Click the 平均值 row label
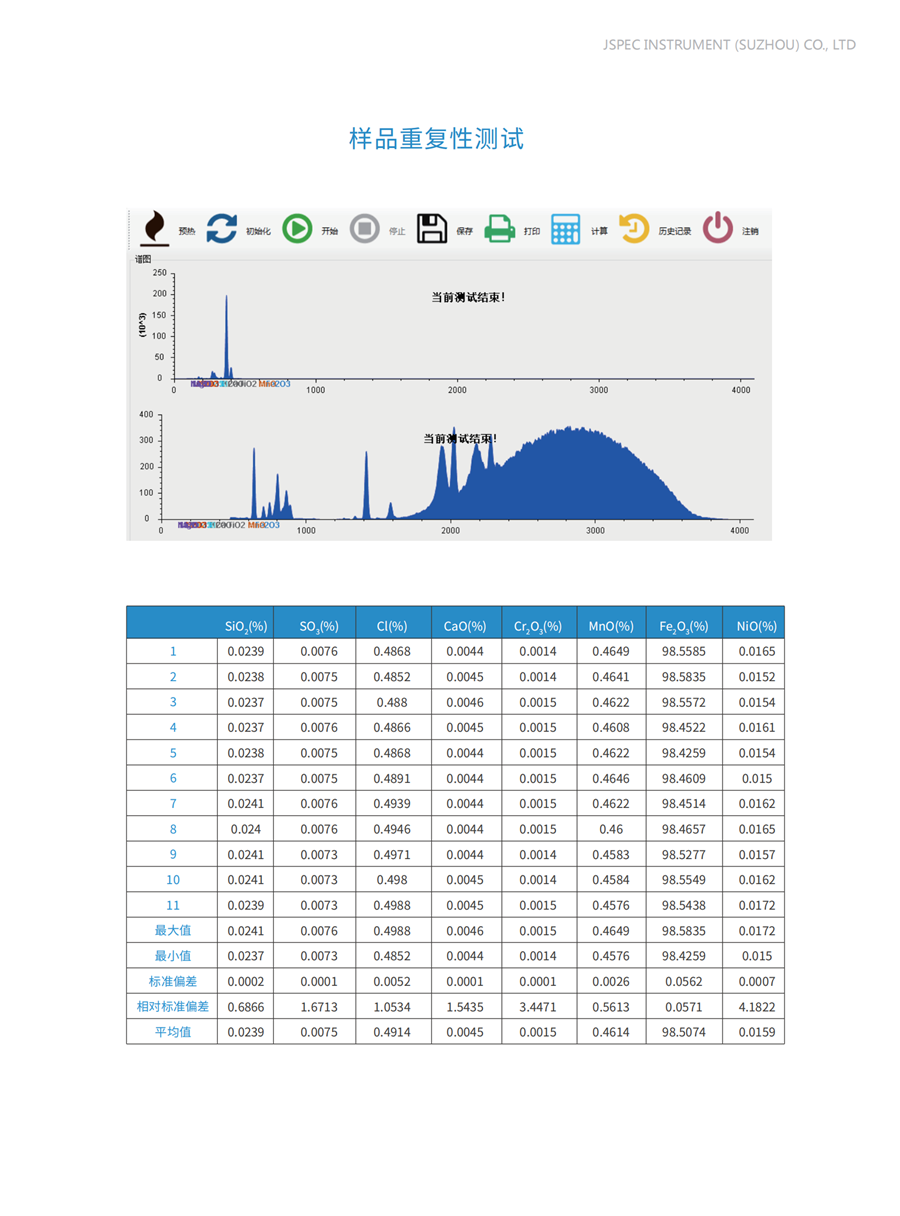Image resolution: width=900 pixels, height=1216 pixels. pyautogui.click(x=172, y=1032)
